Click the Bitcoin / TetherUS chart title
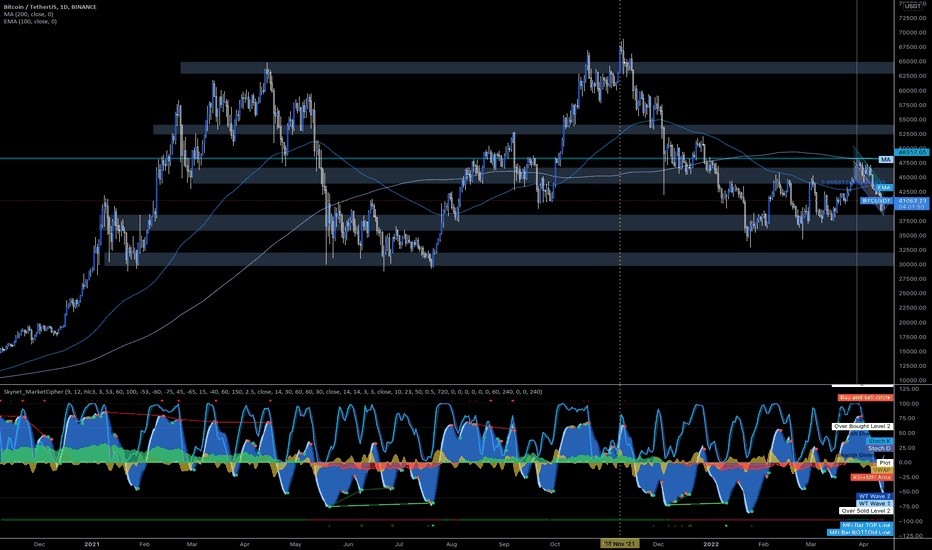The image size is (932, 550). click(50, 7)
